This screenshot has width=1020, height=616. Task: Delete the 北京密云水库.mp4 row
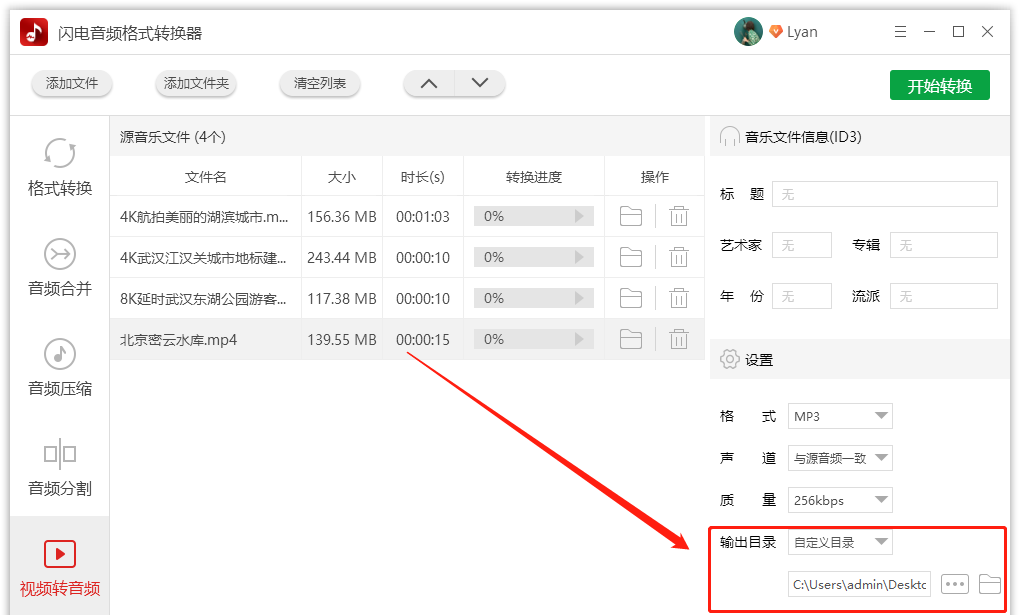click(678, 339)
